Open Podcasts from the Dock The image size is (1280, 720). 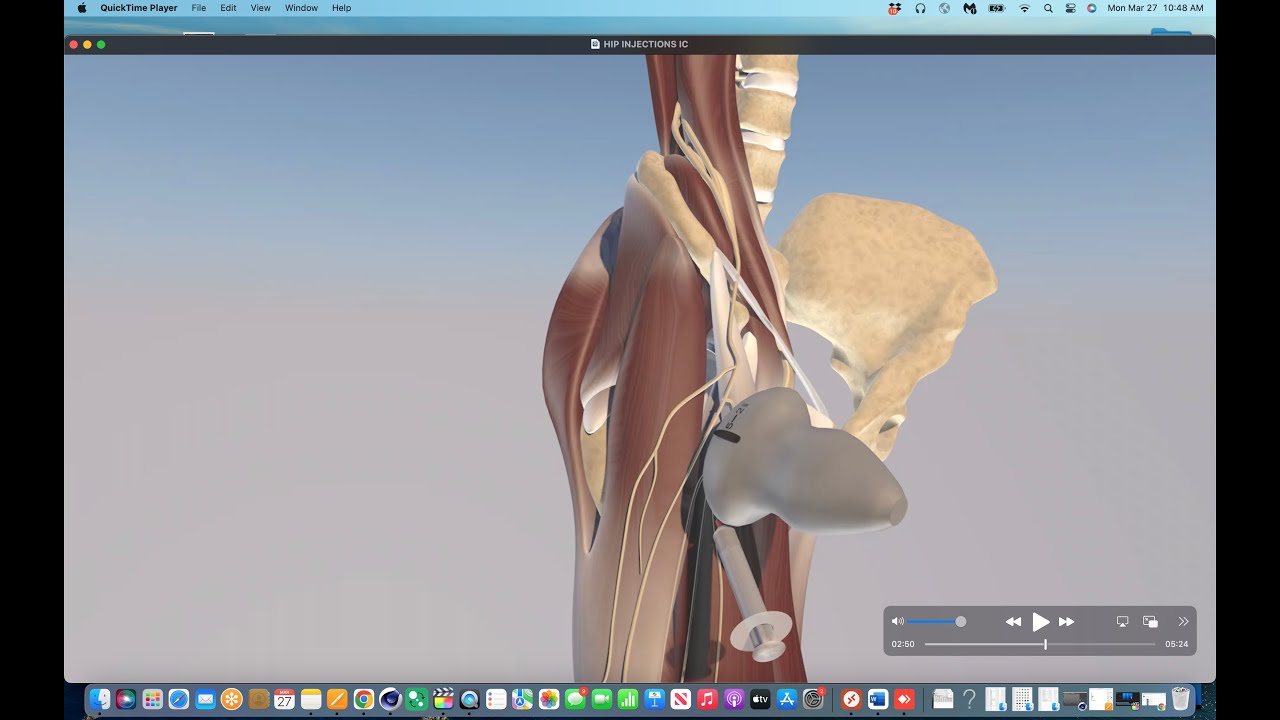734,699
